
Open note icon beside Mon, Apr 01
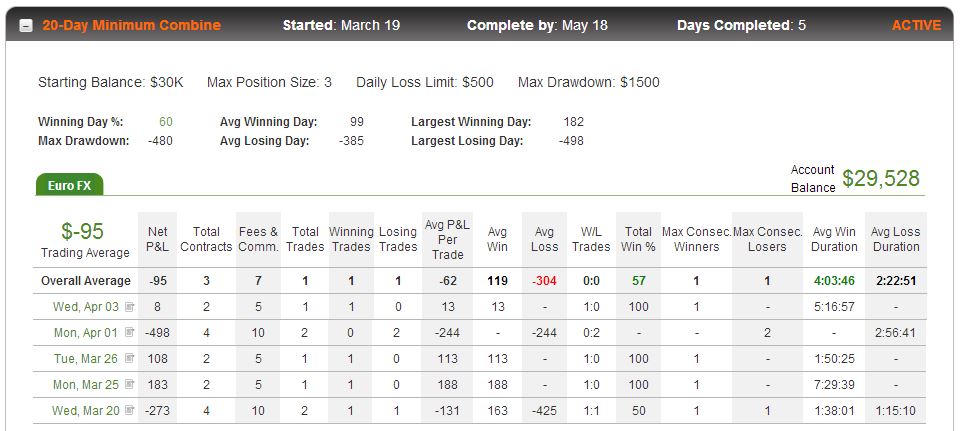coord(129,333)
